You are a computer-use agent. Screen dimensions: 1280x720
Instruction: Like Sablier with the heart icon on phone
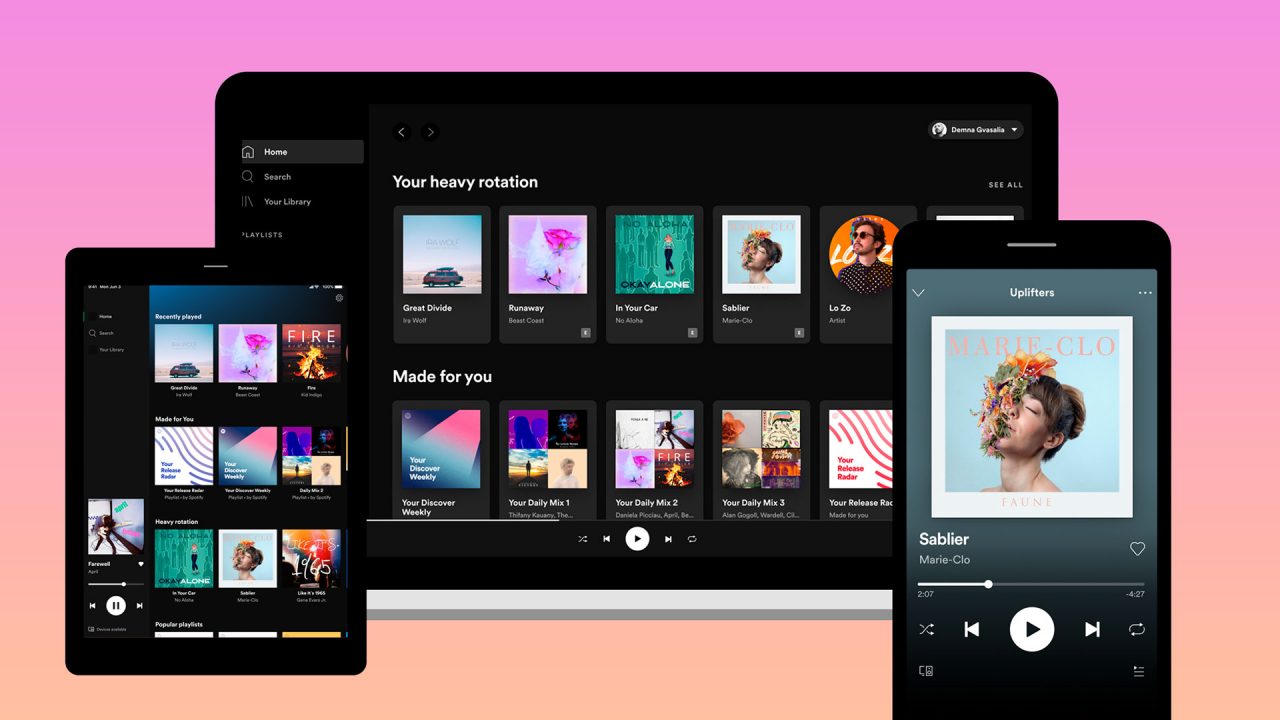tap(1137, 549)
